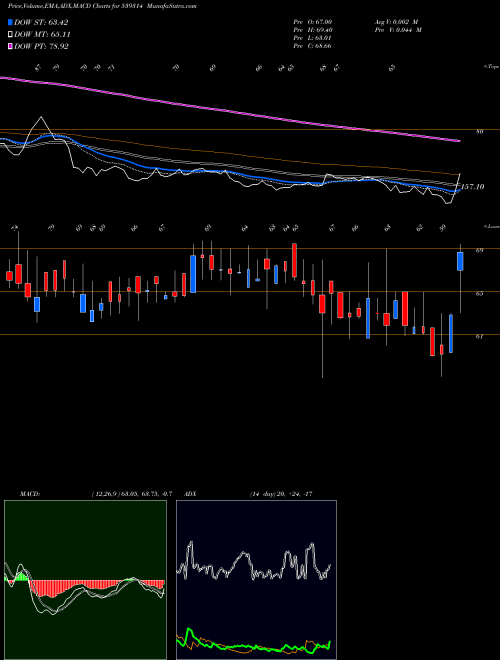The width and height of the screenshot is (500, 660).
Task: Click the ADX panel title
Action: click(x=191, y=494)
